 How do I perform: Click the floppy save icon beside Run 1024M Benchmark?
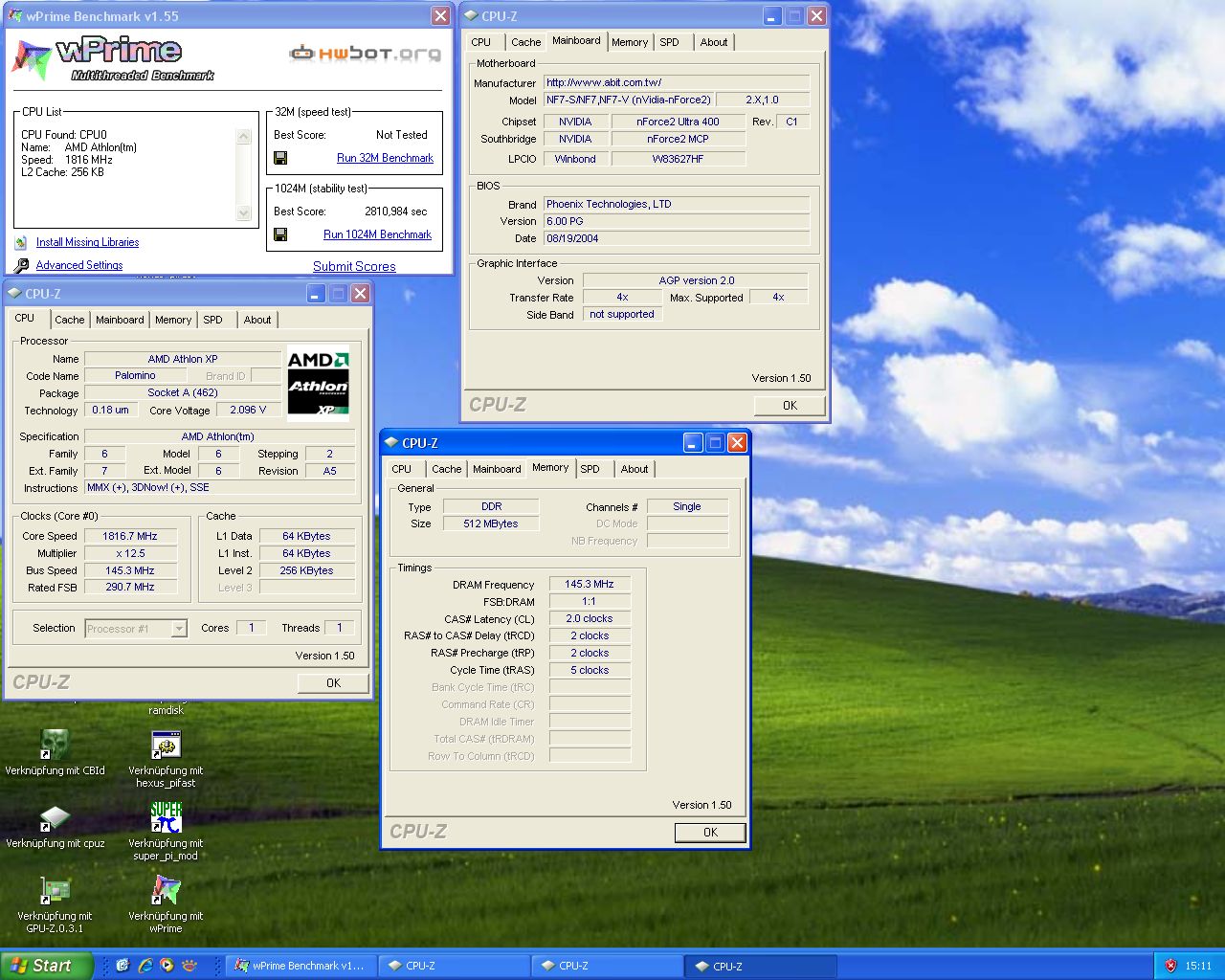point(280,234)
